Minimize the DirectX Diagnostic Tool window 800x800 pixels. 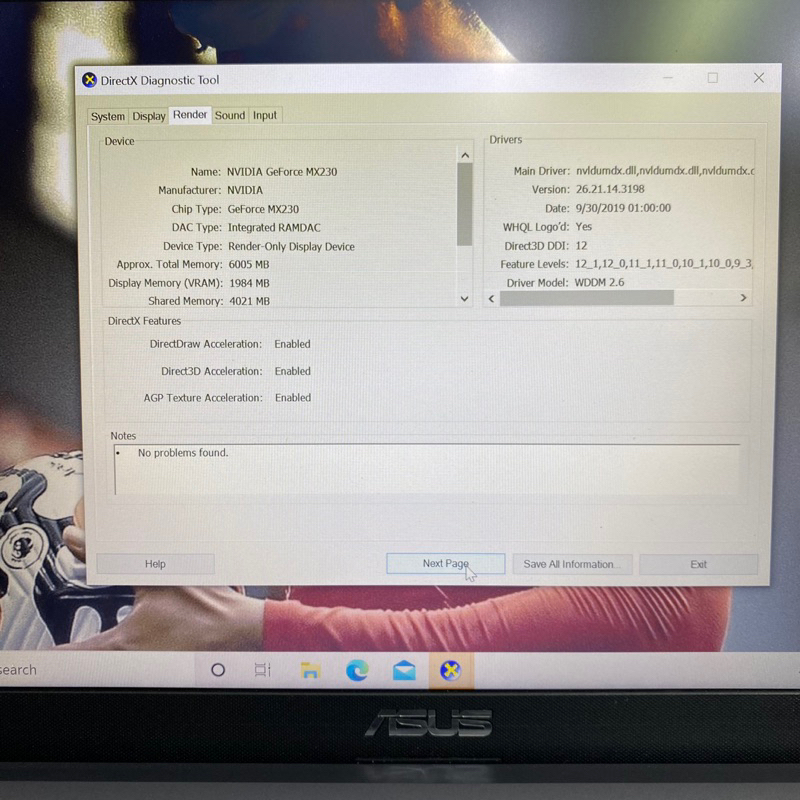pos(668,78)
